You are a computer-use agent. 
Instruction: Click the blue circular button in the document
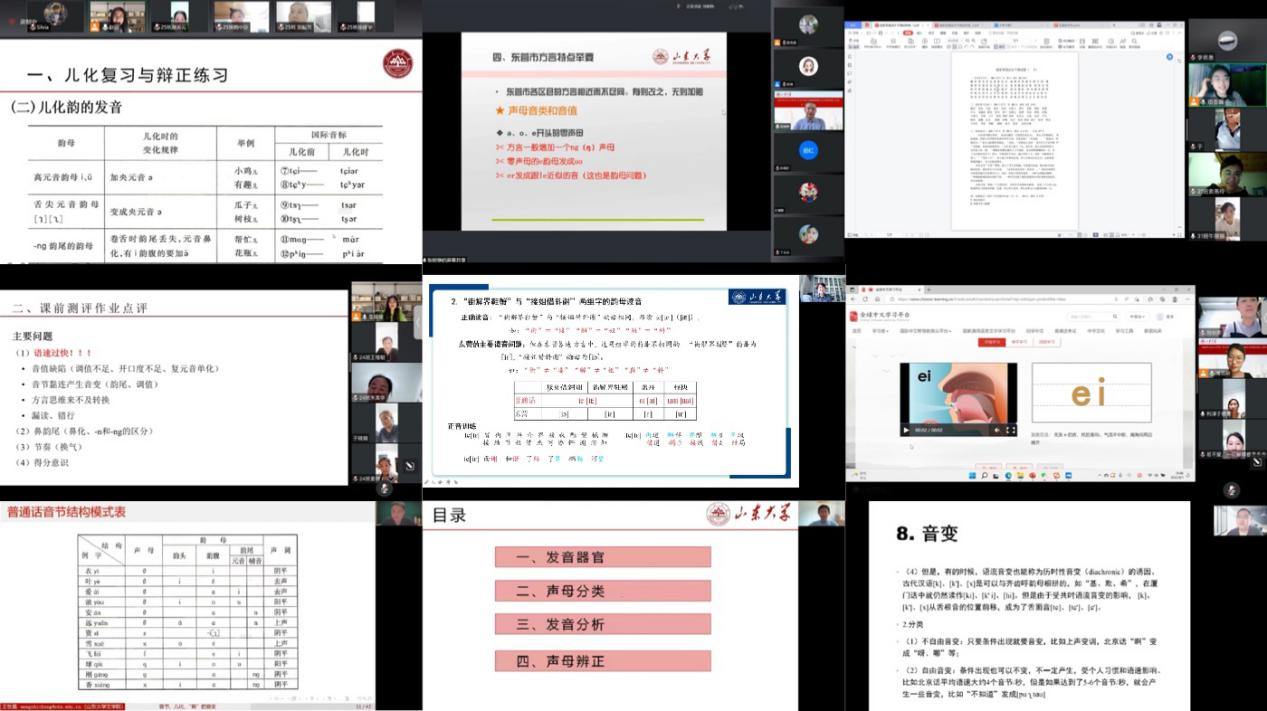click(808, 149)
